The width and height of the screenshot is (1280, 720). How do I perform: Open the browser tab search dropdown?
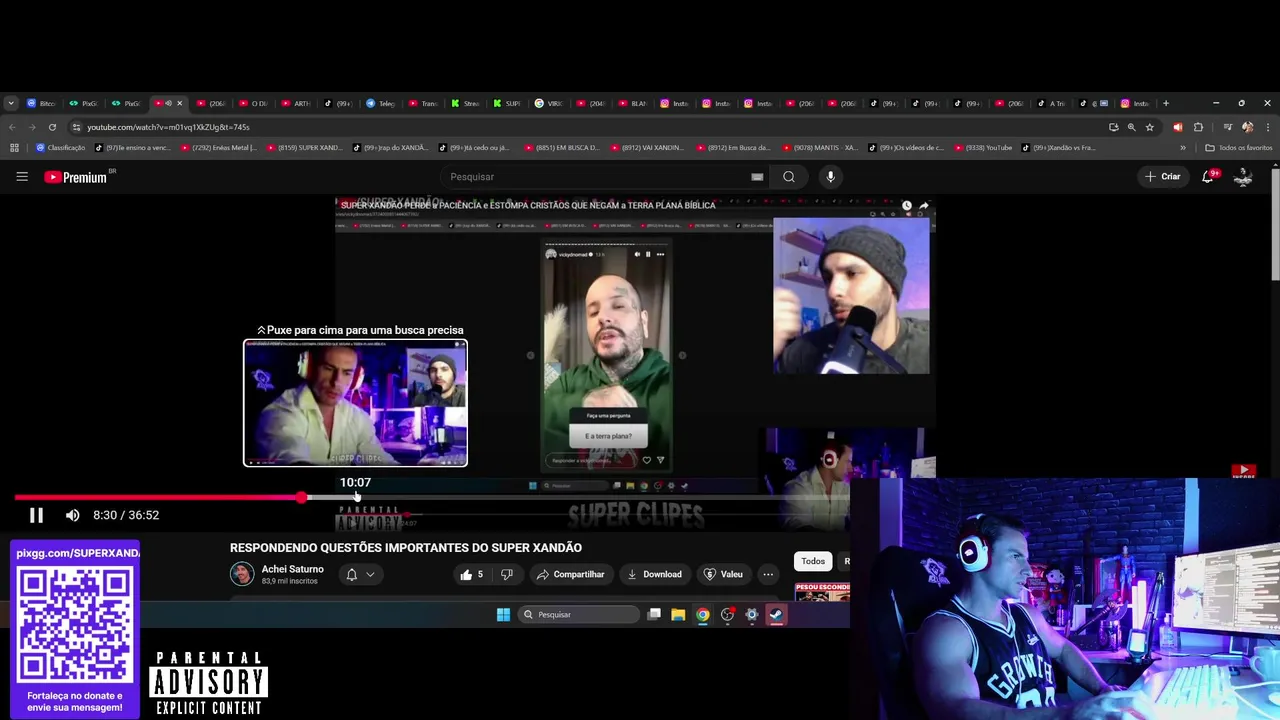11,103
